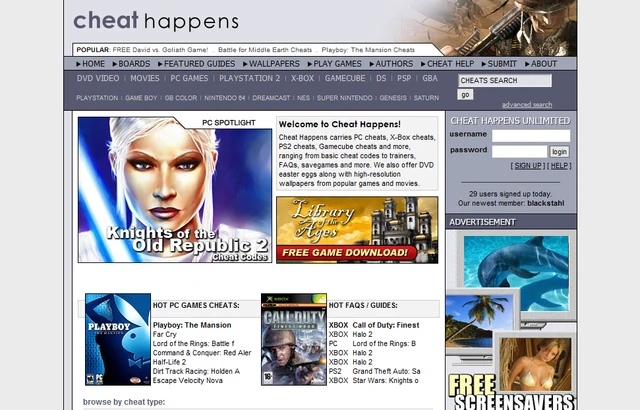Open the advanced search link
This screenshot has width=640, height=410.
(x=527, y=105)
